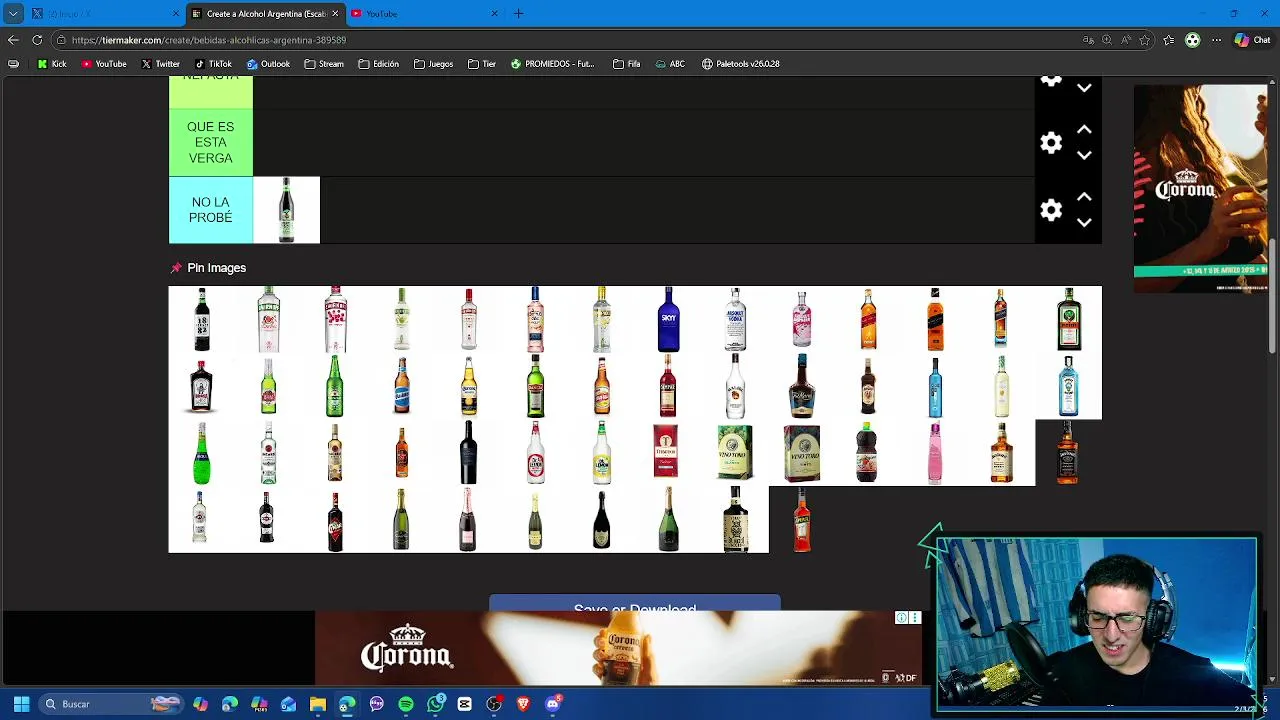Open CapCut from the taskbar
This screenshot has height=720, width=1280.
(465, 704)
